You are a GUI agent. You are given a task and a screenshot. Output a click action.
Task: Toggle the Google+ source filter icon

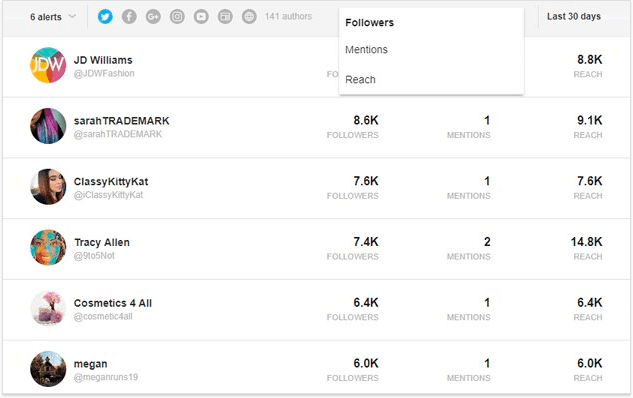(153, 17)
